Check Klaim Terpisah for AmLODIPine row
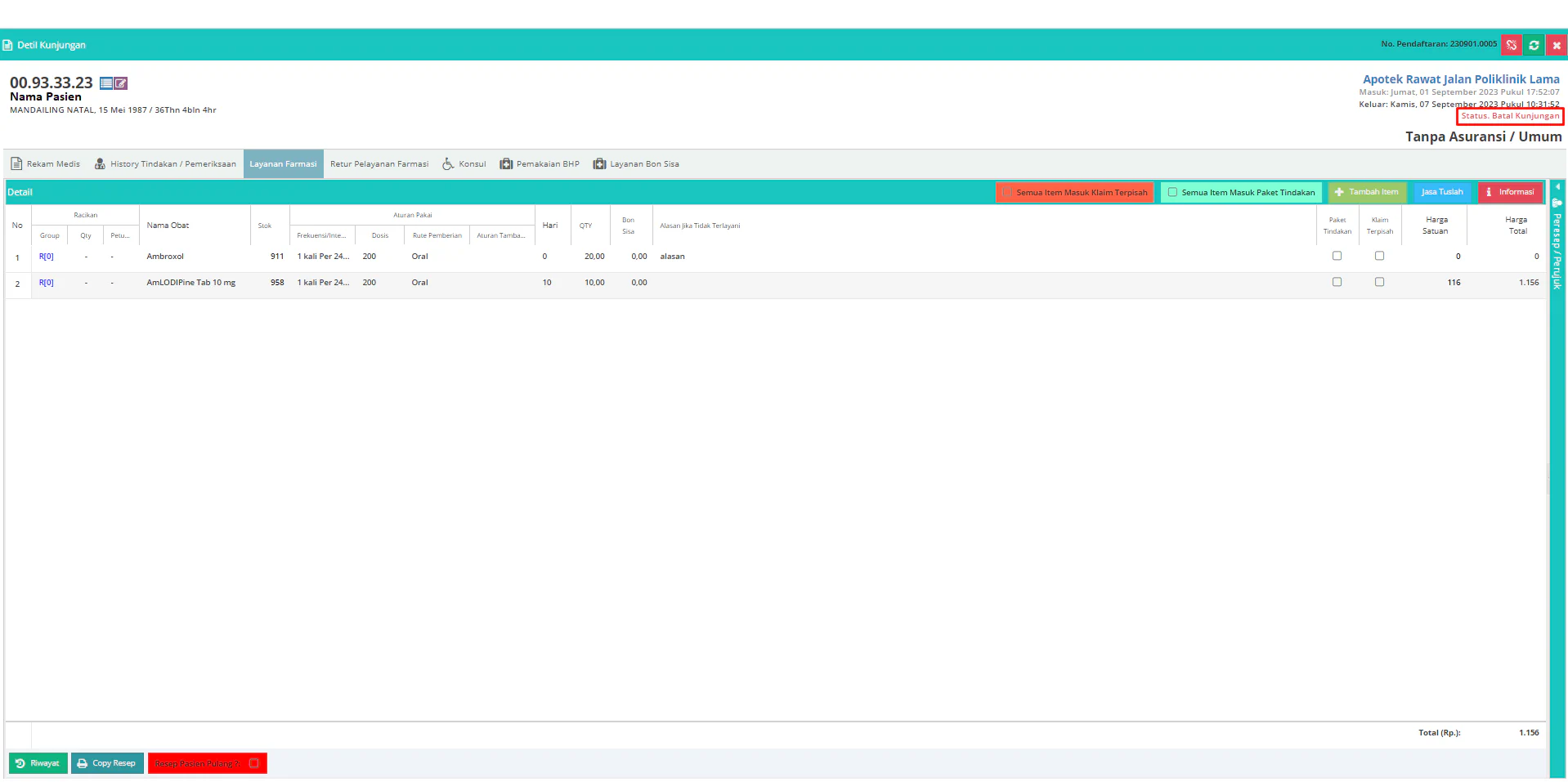Viewport: 1568px width, 782px height. coord(1380,282)
